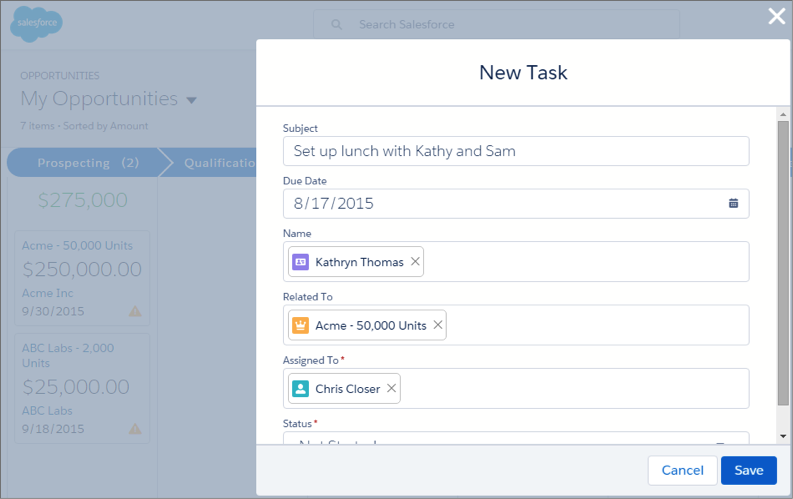The width and height of the screenshot is (793, 499).
Task: Open the Status dropdown
Action: (516, 438)
